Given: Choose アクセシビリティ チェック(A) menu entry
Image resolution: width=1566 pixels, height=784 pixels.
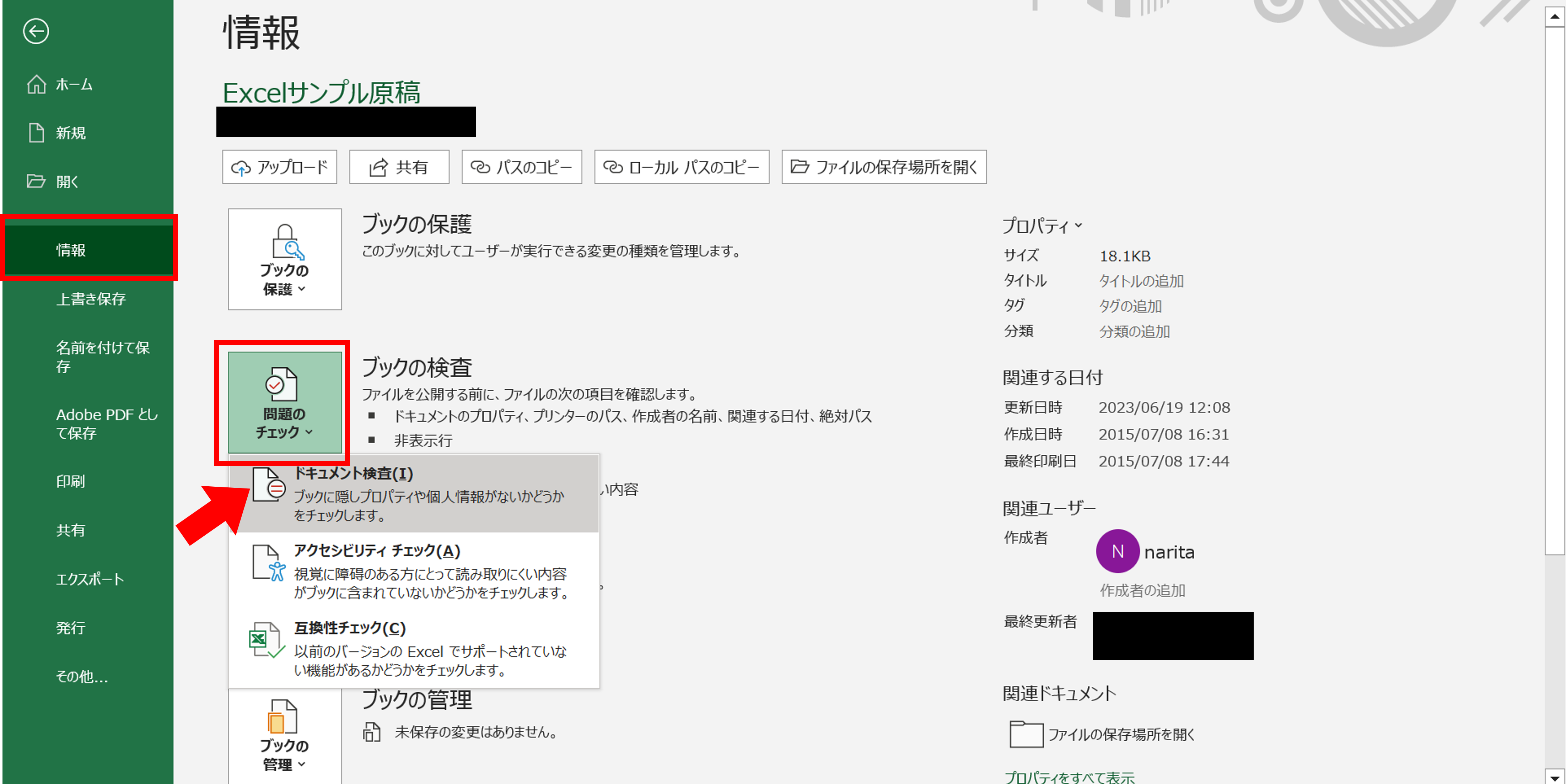Looking at the screenshot, I should (x=414, y=571).
